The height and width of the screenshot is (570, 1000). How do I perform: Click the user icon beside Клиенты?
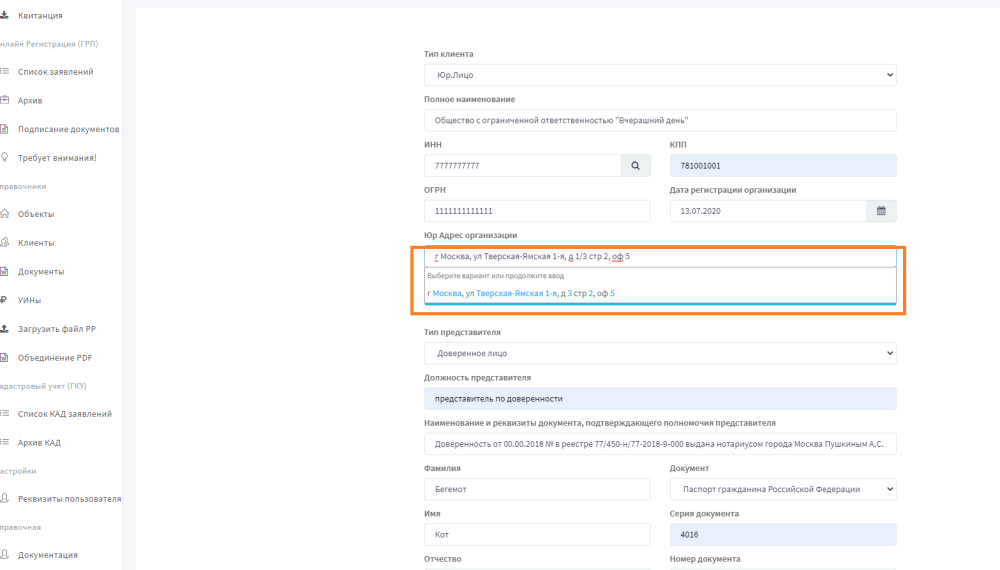tap(4, 242)
